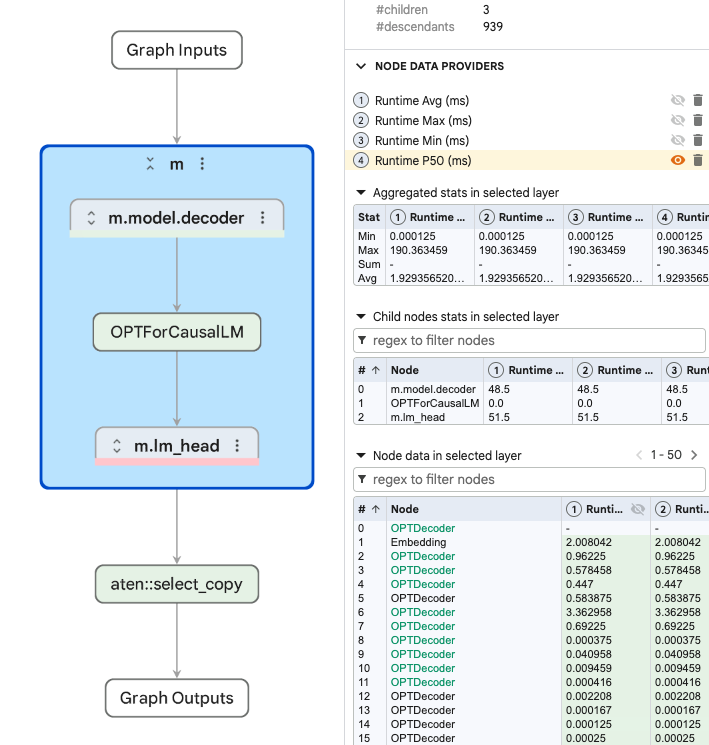Screen dimensions: 709x745
Task: Delete Runtime Max (ms) provider
Action: [698, 120]
